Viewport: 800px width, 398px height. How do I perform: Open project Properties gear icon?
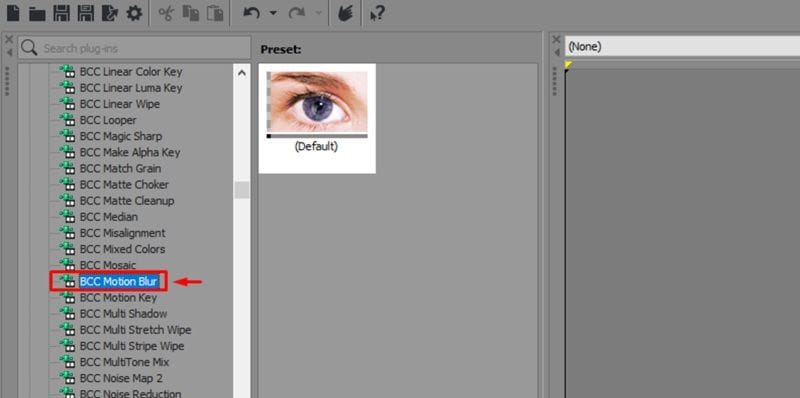click(x=134, y=13)
